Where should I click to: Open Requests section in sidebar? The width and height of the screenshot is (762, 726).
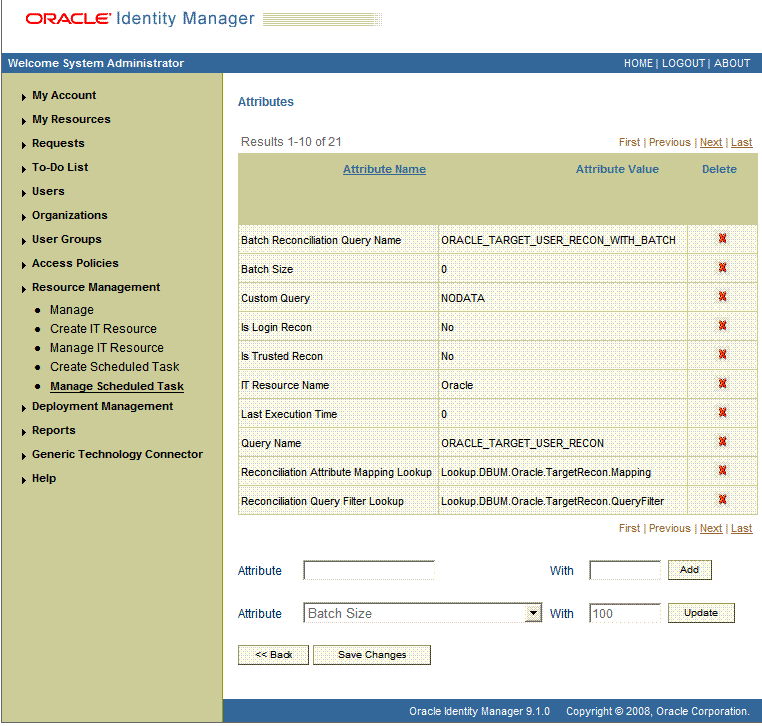(58, 143)
